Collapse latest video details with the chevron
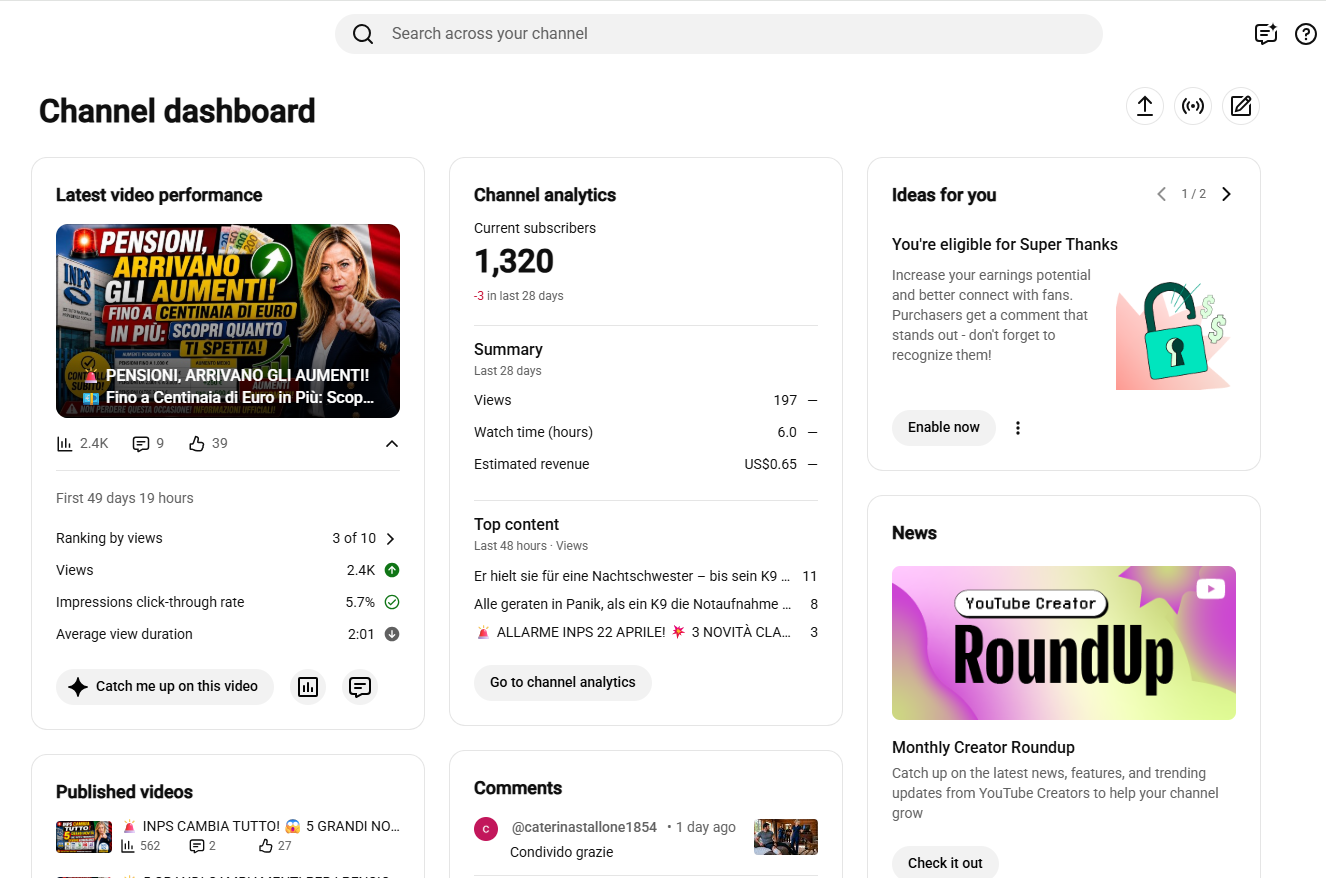Viewport: 1326px width, 878px height. click(392, 444)
